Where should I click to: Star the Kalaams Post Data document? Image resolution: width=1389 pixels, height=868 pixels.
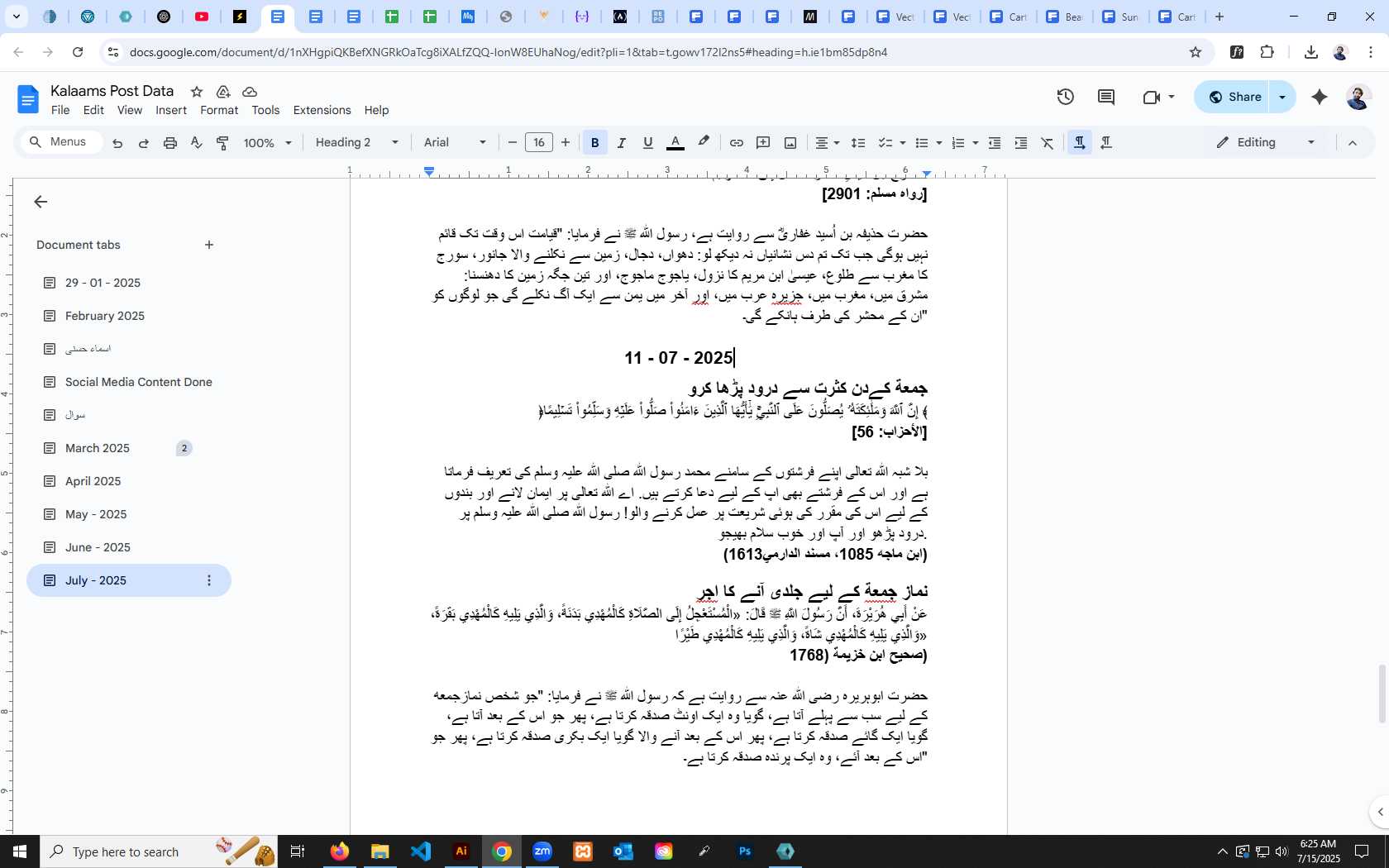pos(197,92)
